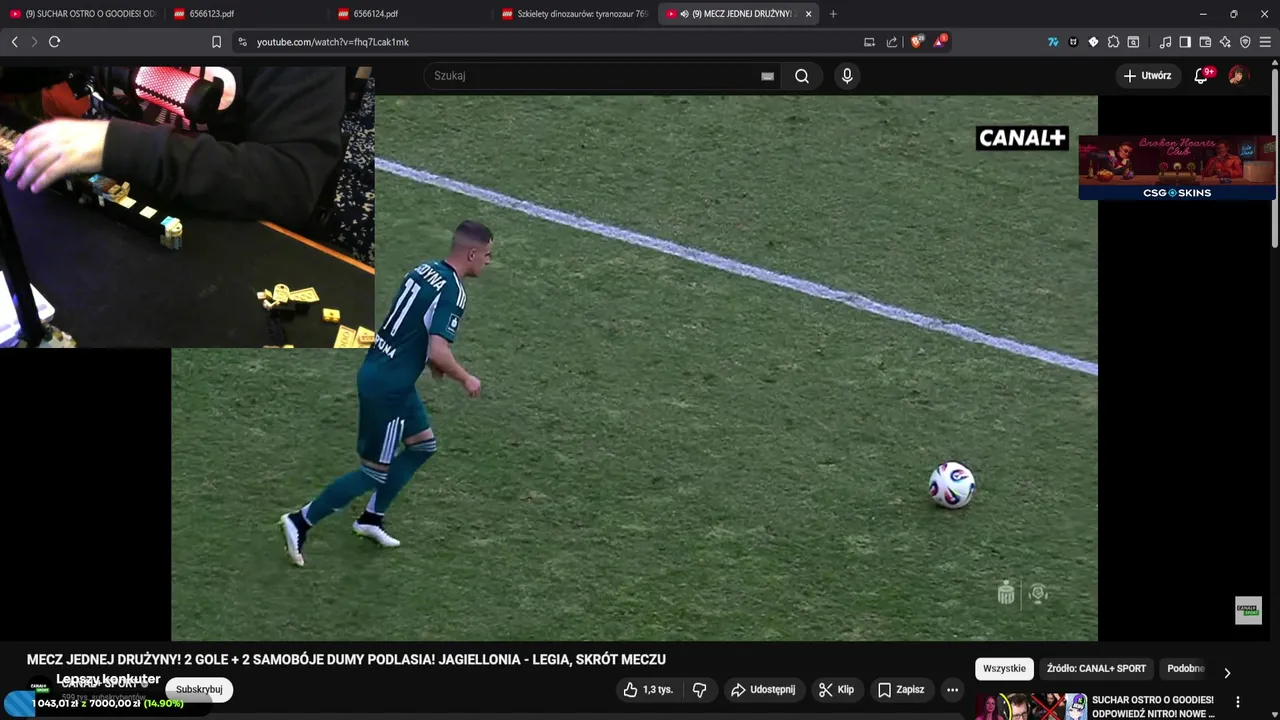The width and height of the screenshot is (1280, 720).
Task: Click the Utwórz create button
Action: pyautogui.click(x=1148, y=76)
